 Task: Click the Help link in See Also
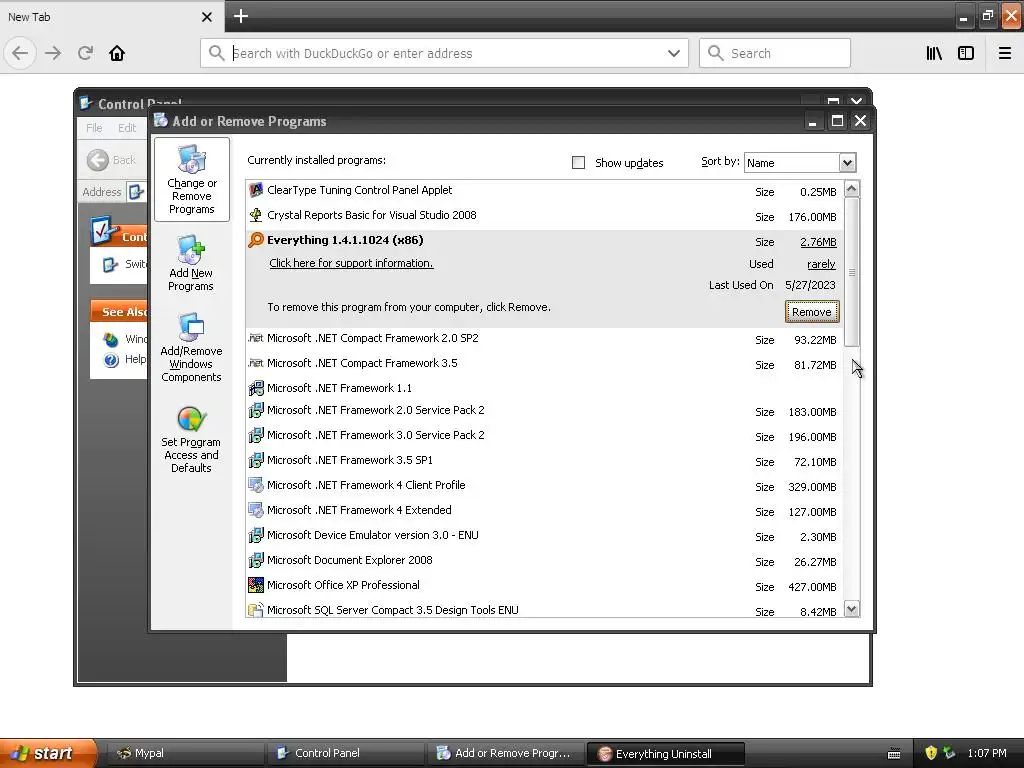click(x=135, y=359)
